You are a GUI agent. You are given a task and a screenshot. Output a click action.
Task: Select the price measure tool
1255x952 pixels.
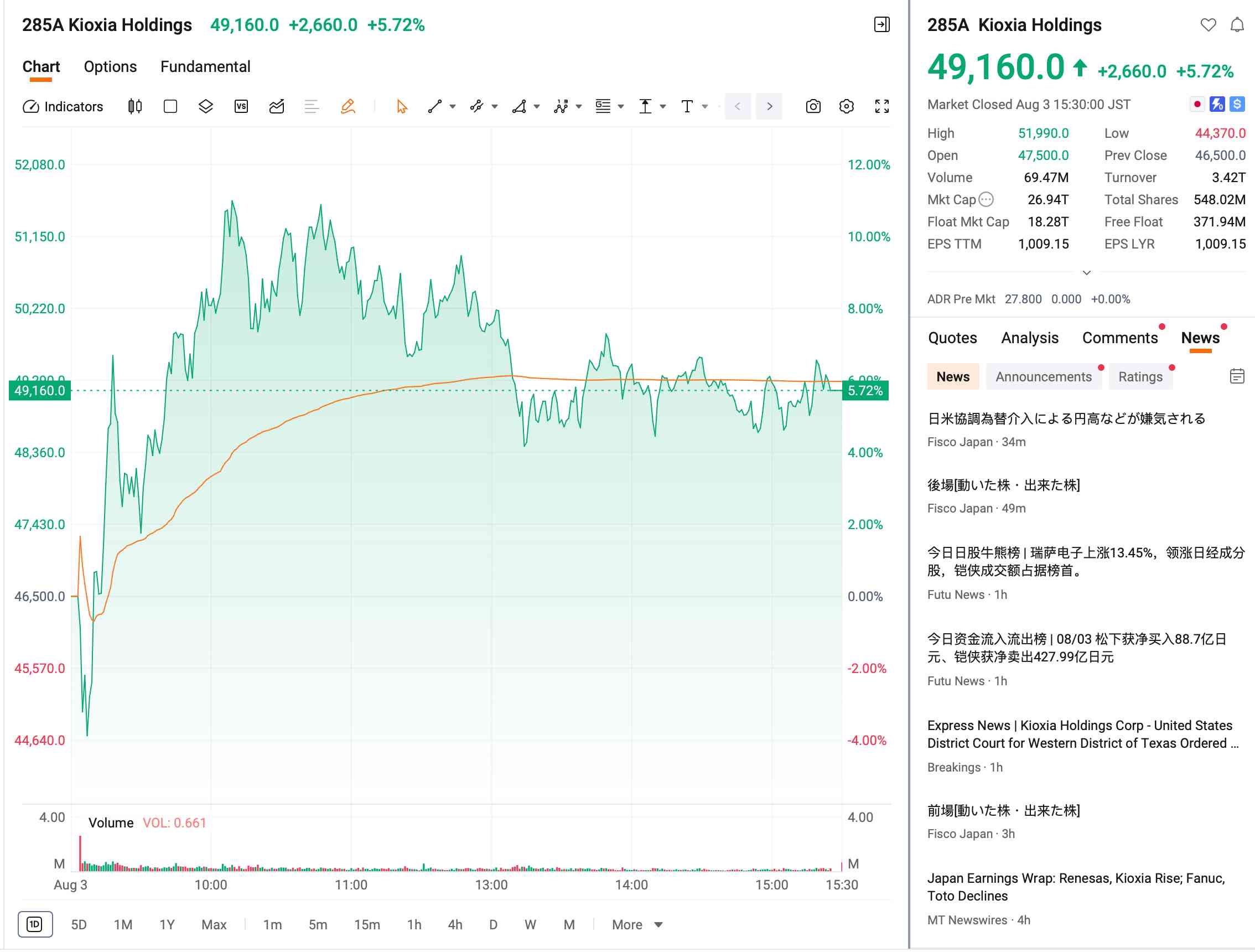point(645,107)
